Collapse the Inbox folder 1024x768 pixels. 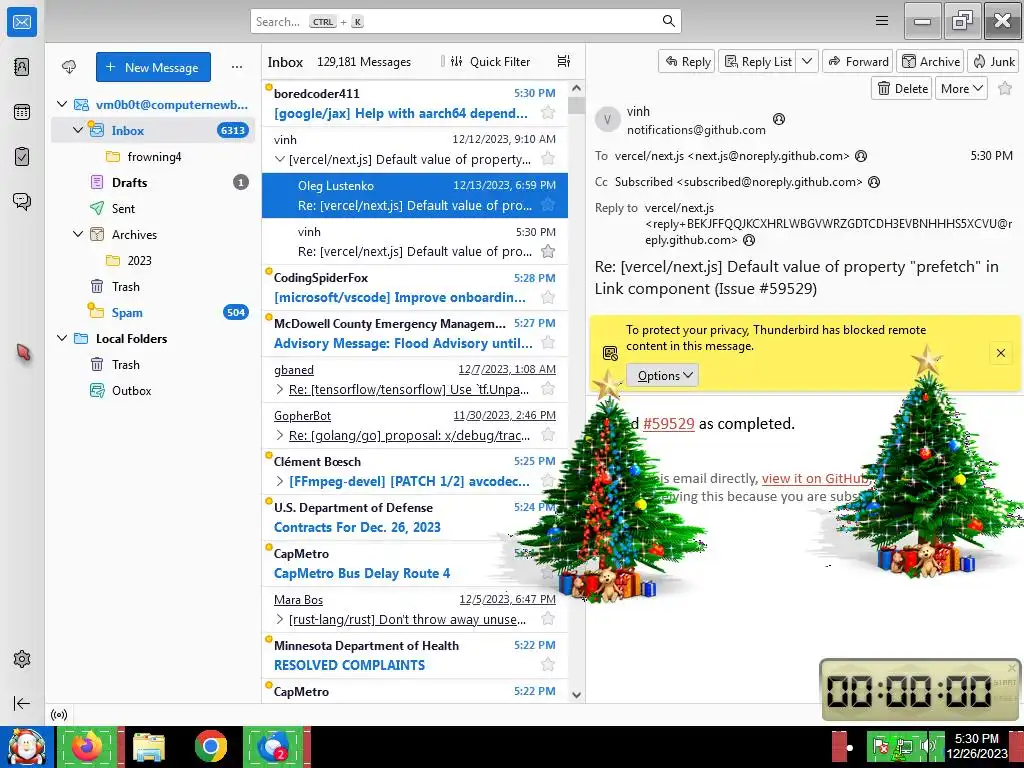78,130
